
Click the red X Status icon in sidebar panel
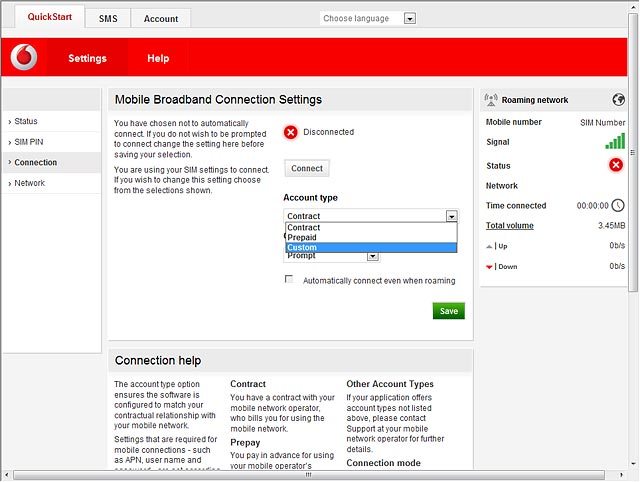point(616,165)
